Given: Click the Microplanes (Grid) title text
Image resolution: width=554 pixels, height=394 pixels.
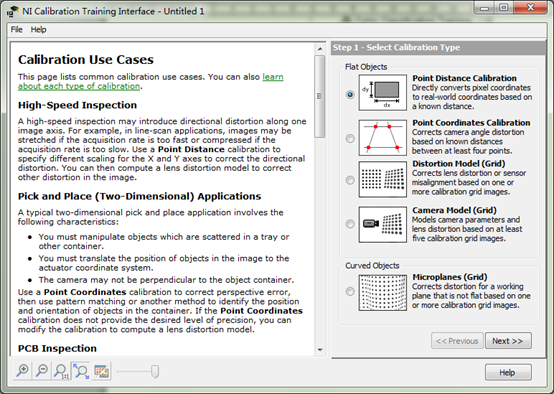Looking at the screenshot, I should coord(449,277).
